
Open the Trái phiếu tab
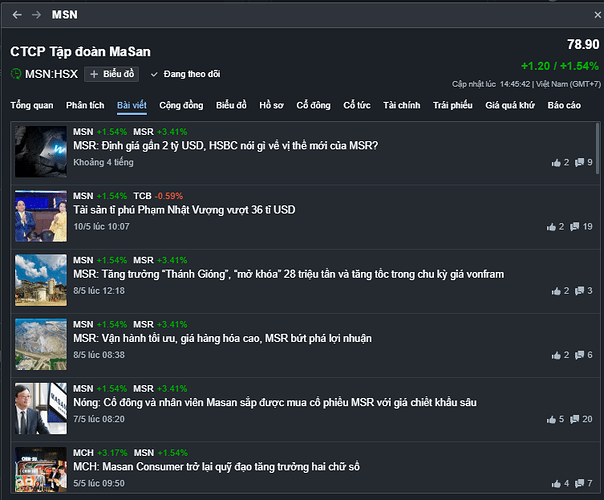coord(453,105)
